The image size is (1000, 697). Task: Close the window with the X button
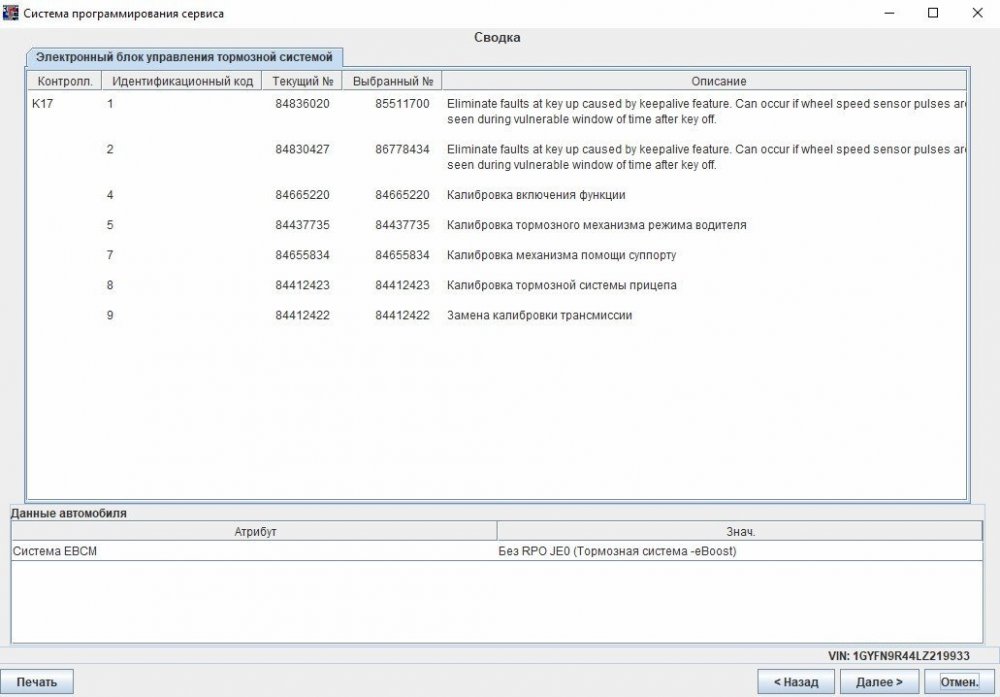click(x=977, y=13)
